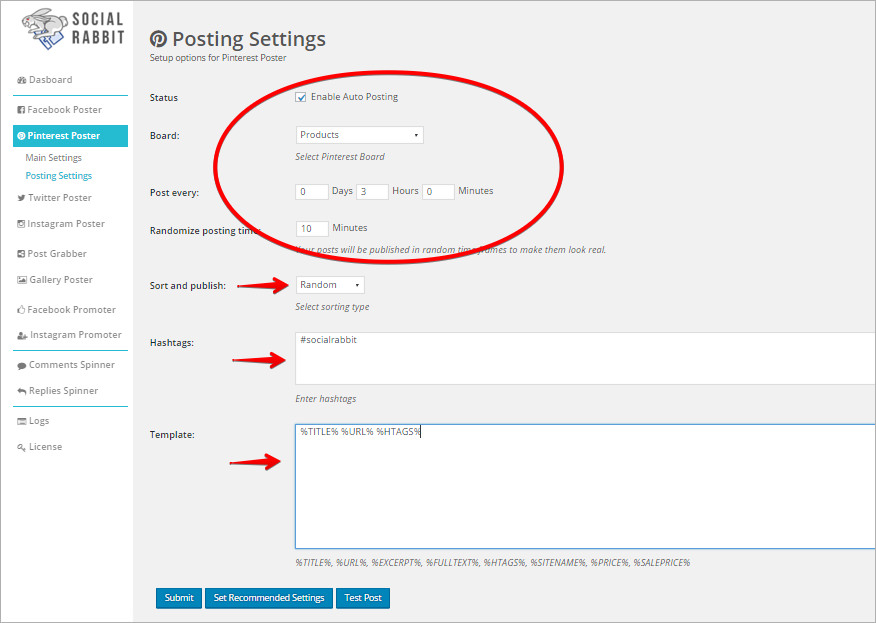Go to Facebook Poster section
Screen dimensions: 876x623
pos(64,110)
